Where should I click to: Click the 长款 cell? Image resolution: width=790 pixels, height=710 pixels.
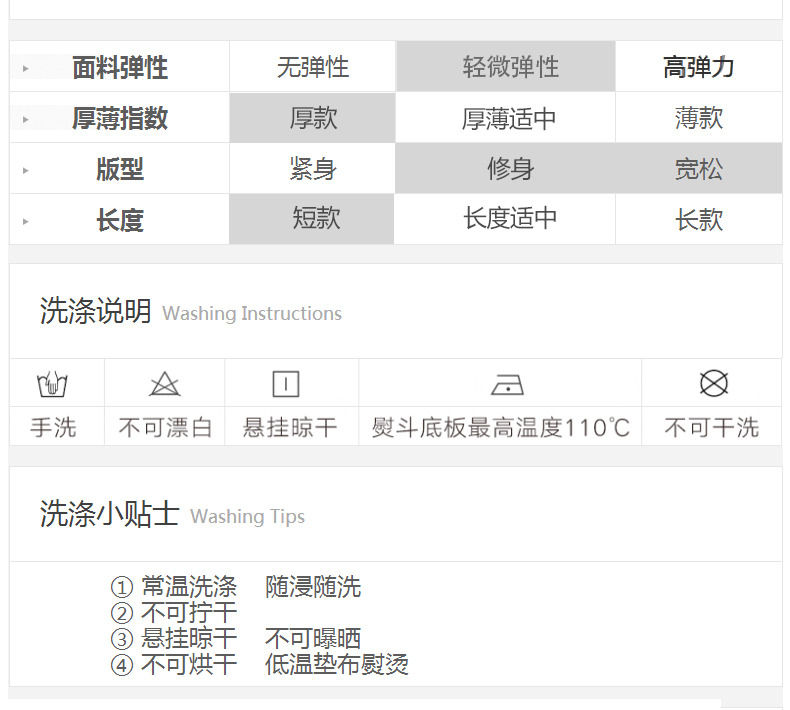[699, 219]
